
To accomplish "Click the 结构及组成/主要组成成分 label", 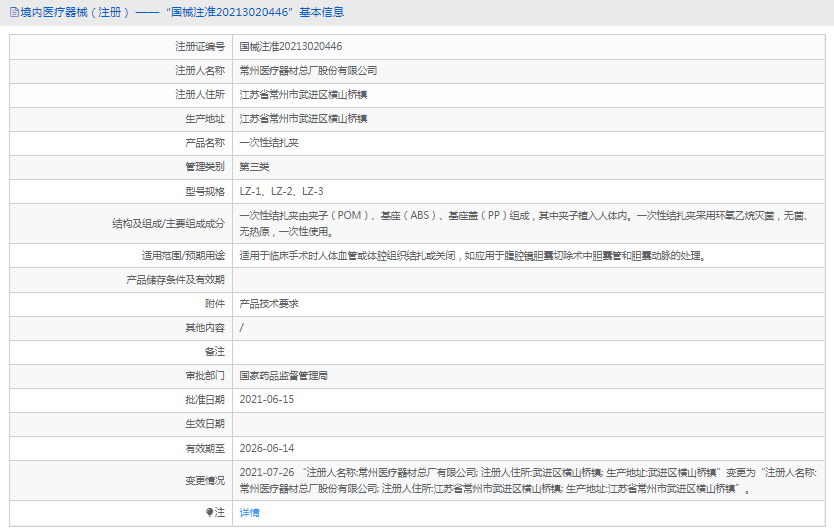I will [168, 223].
